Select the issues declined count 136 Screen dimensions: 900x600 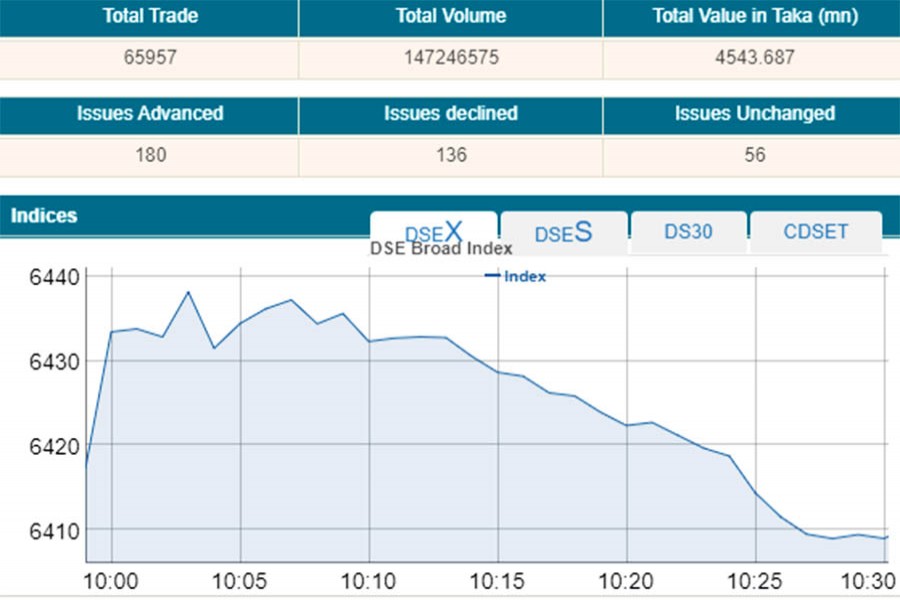click(450, 155)
